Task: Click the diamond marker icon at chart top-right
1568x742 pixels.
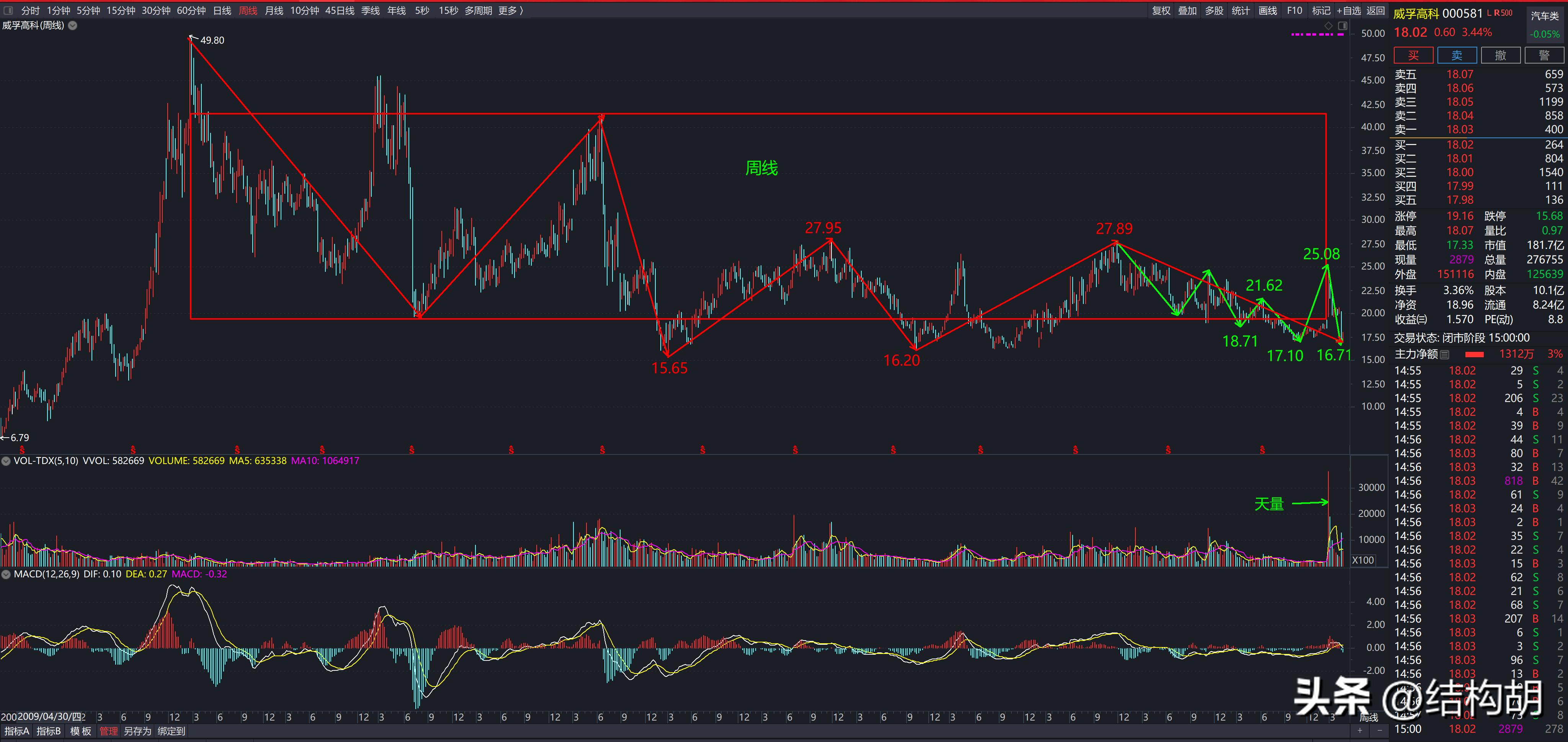Action: coord(1329,26)
